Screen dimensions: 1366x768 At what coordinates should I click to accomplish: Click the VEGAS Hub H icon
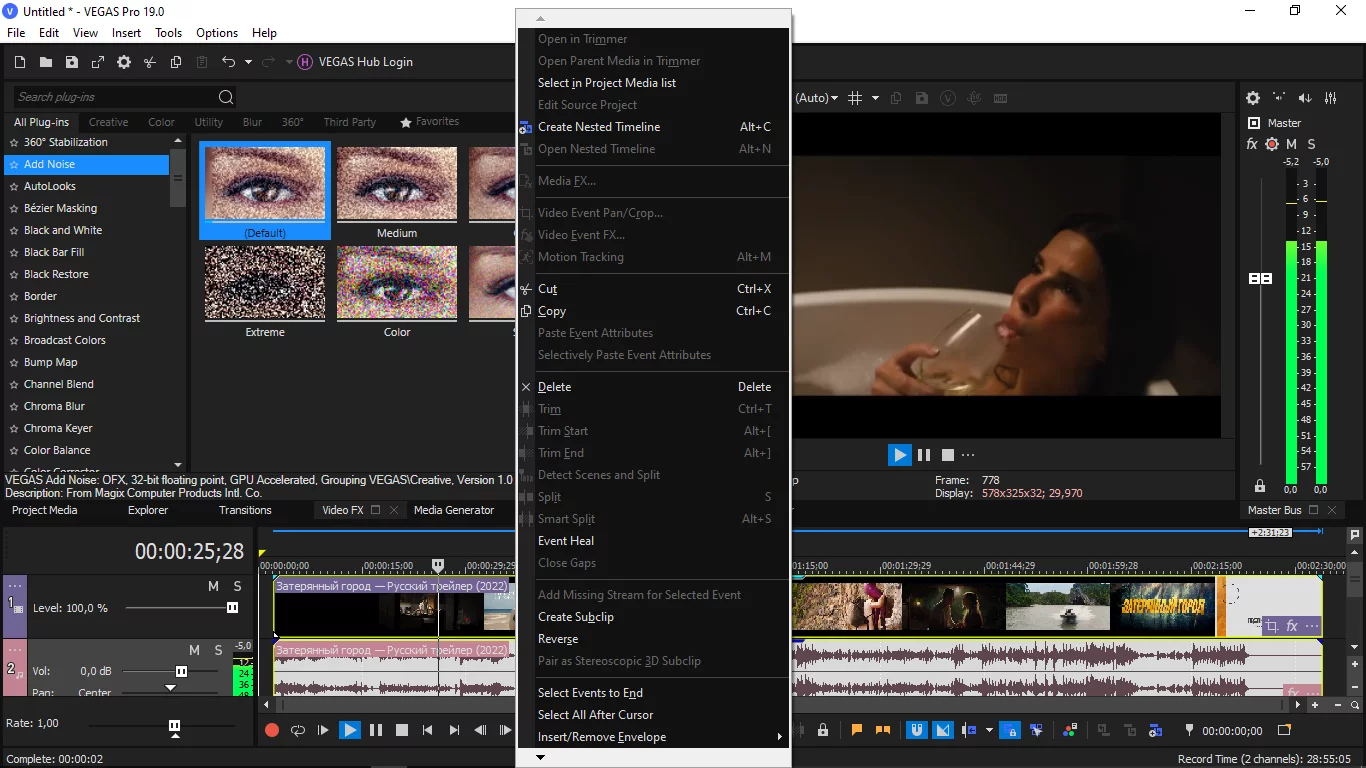[305, 62]
